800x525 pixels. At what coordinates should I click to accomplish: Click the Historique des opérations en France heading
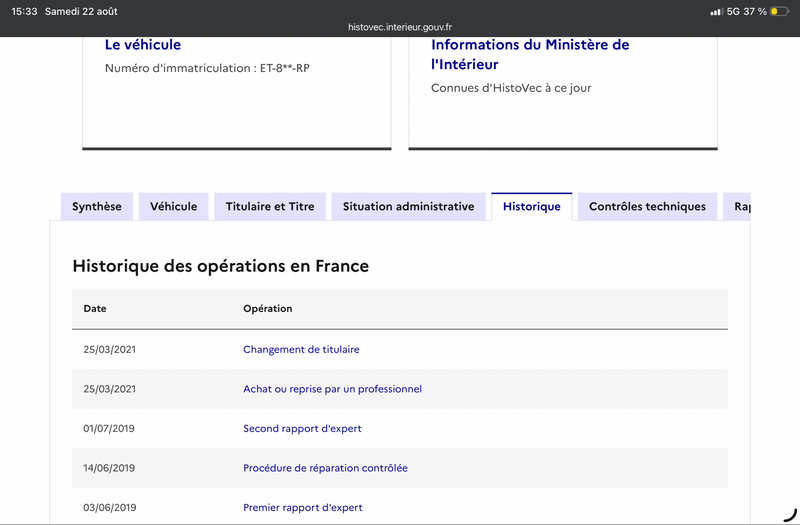coord(220,266)
